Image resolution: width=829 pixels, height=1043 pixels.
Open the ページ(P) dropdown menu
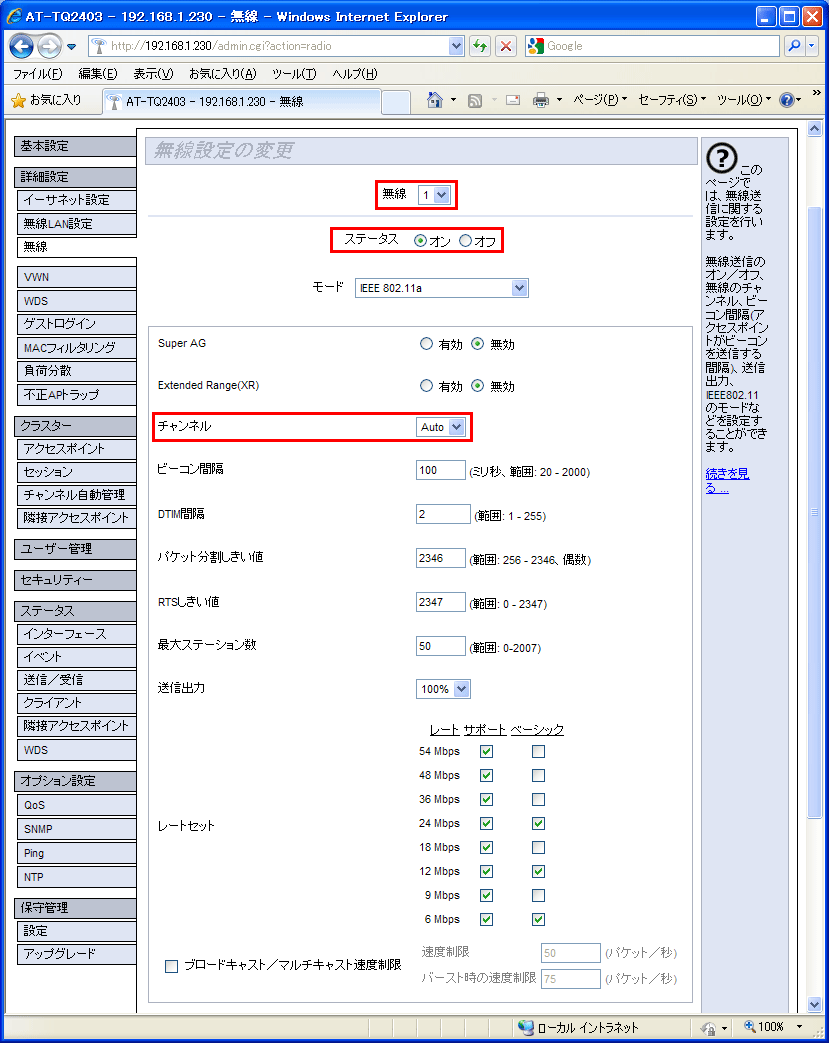coord(600,100)
